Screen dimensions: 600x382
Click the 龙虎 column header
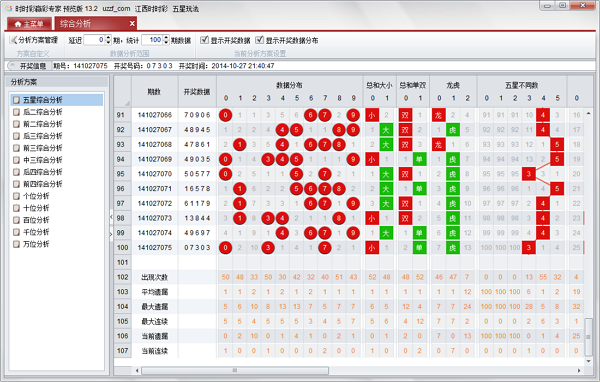[x=453, y=85]
